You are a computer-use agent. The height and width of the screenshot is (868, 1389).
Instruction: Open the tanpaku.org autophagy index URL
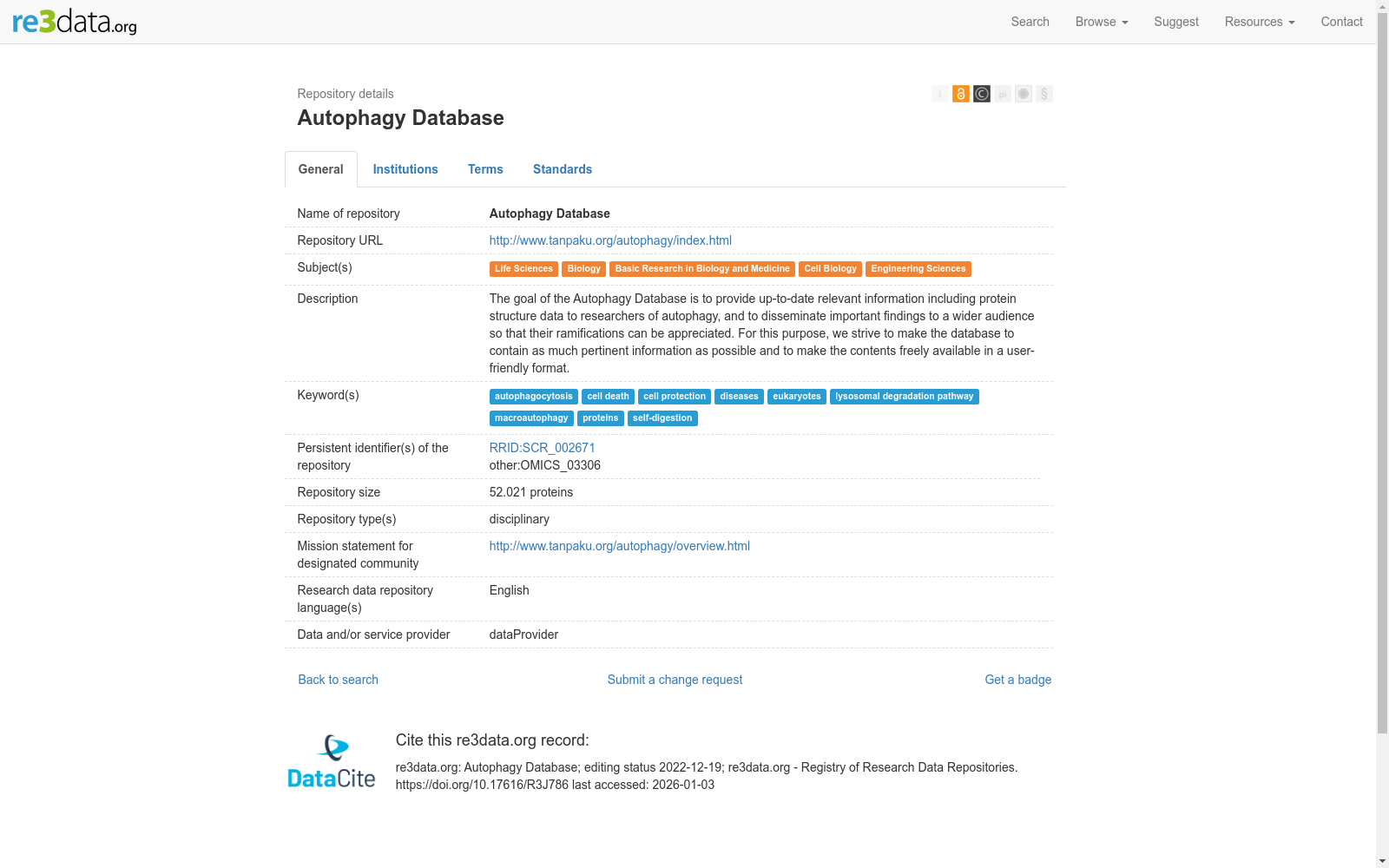pos(610,240)
